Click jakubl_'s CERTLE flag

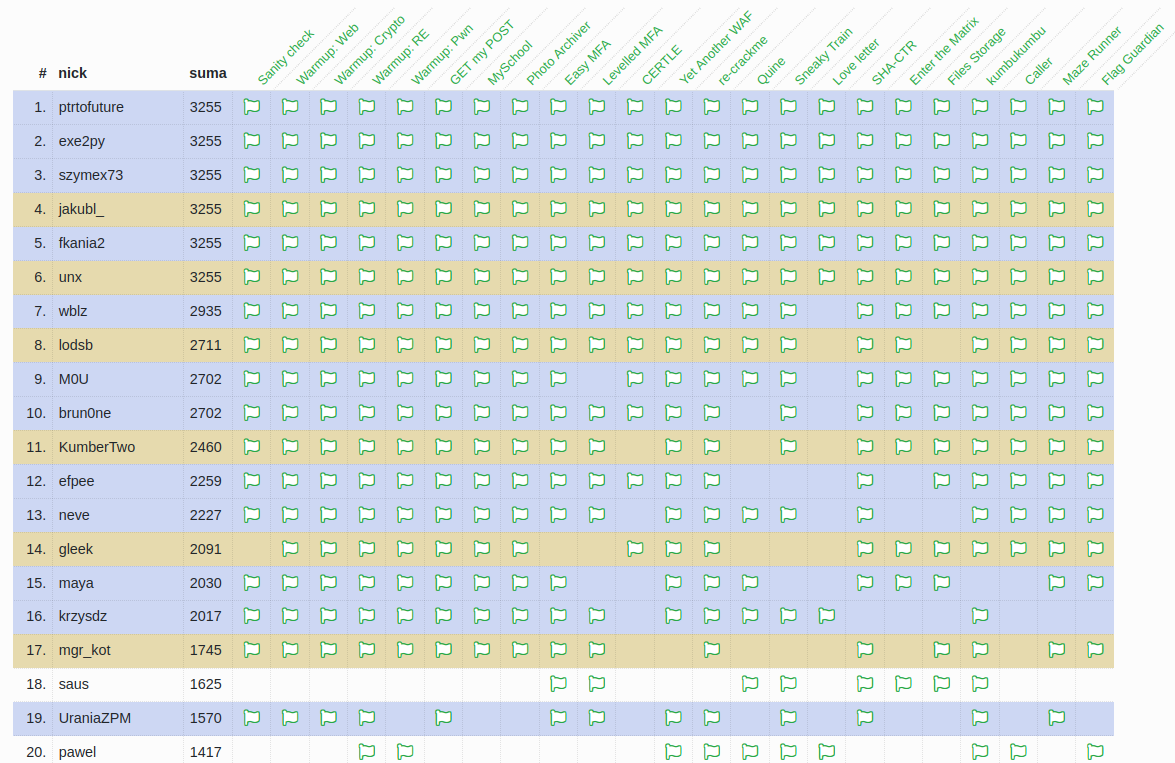point(635,209)
